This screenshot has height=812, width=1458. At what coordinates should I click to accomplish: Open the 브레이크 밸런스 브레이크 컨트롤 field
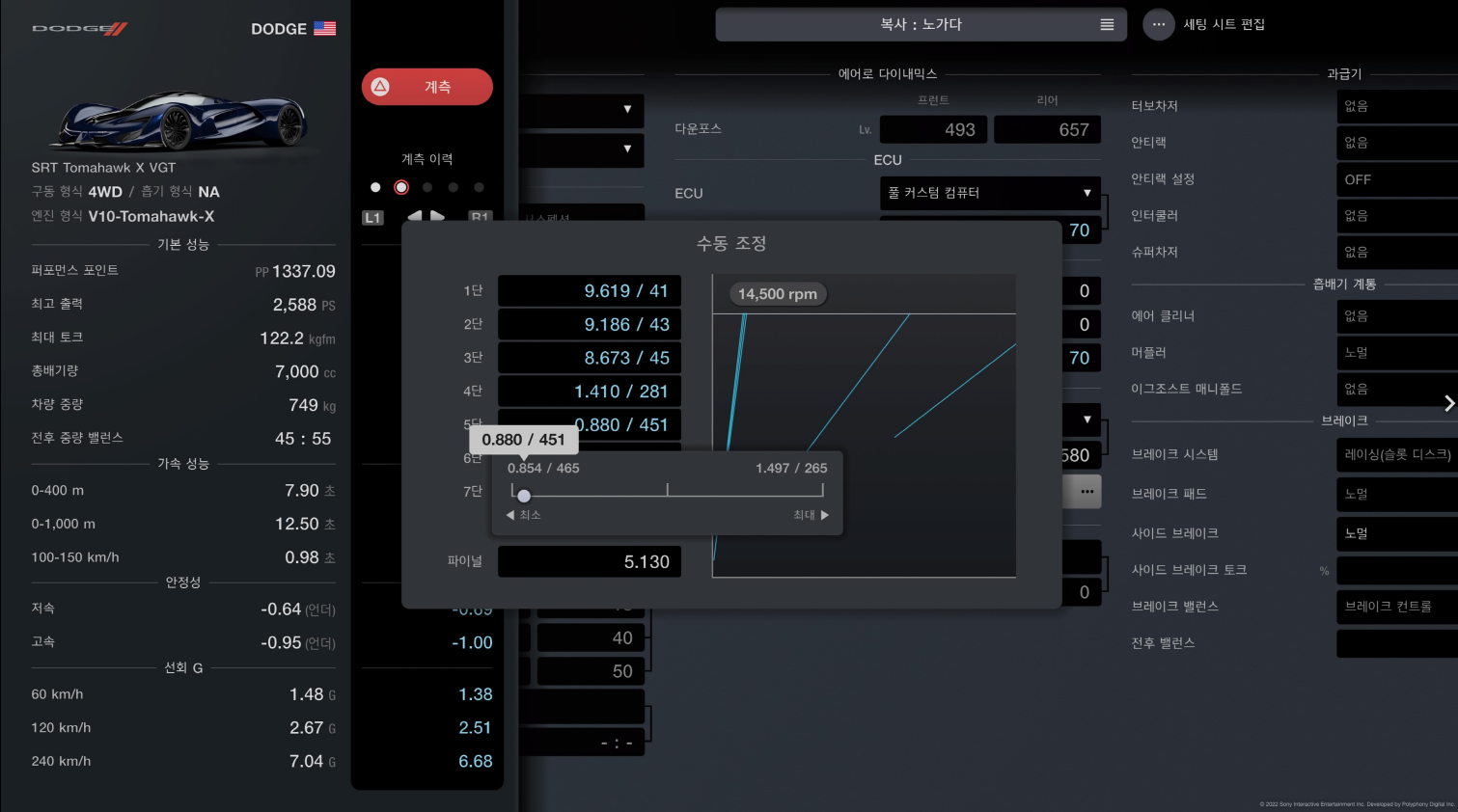coord(1397,607)
